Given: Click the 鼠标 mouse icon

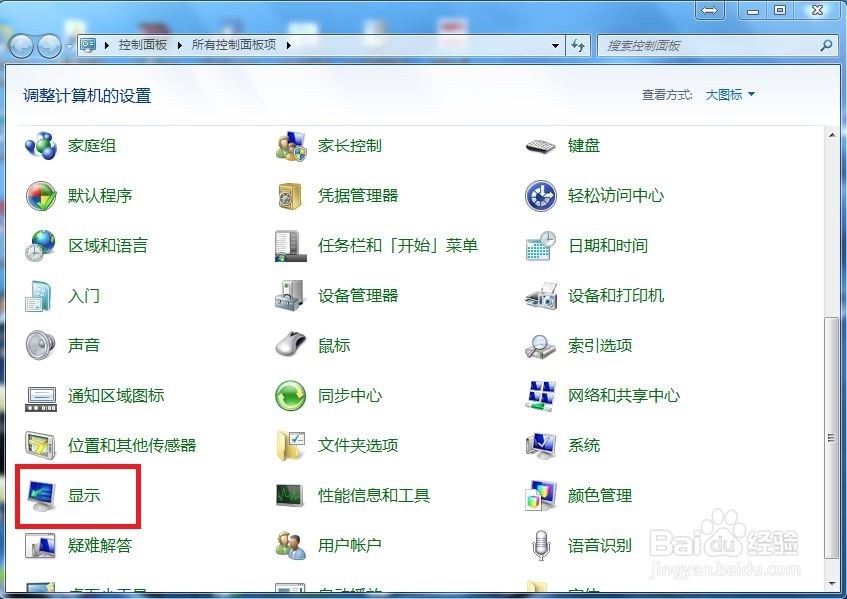Looking at the screenshot, I should point(291,345).
